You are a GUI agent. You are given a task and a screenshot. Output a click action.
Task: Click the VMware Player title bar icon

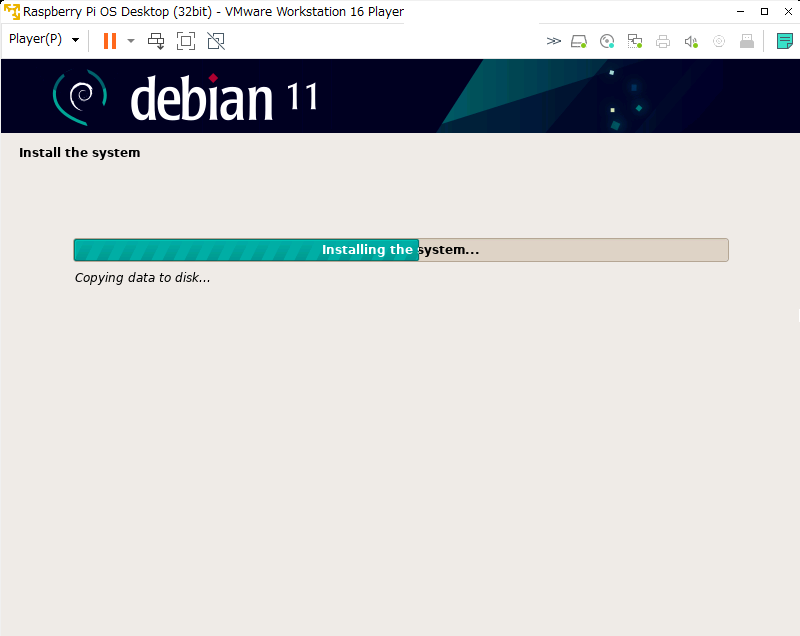pyautogui.click(x=12, y=11)
